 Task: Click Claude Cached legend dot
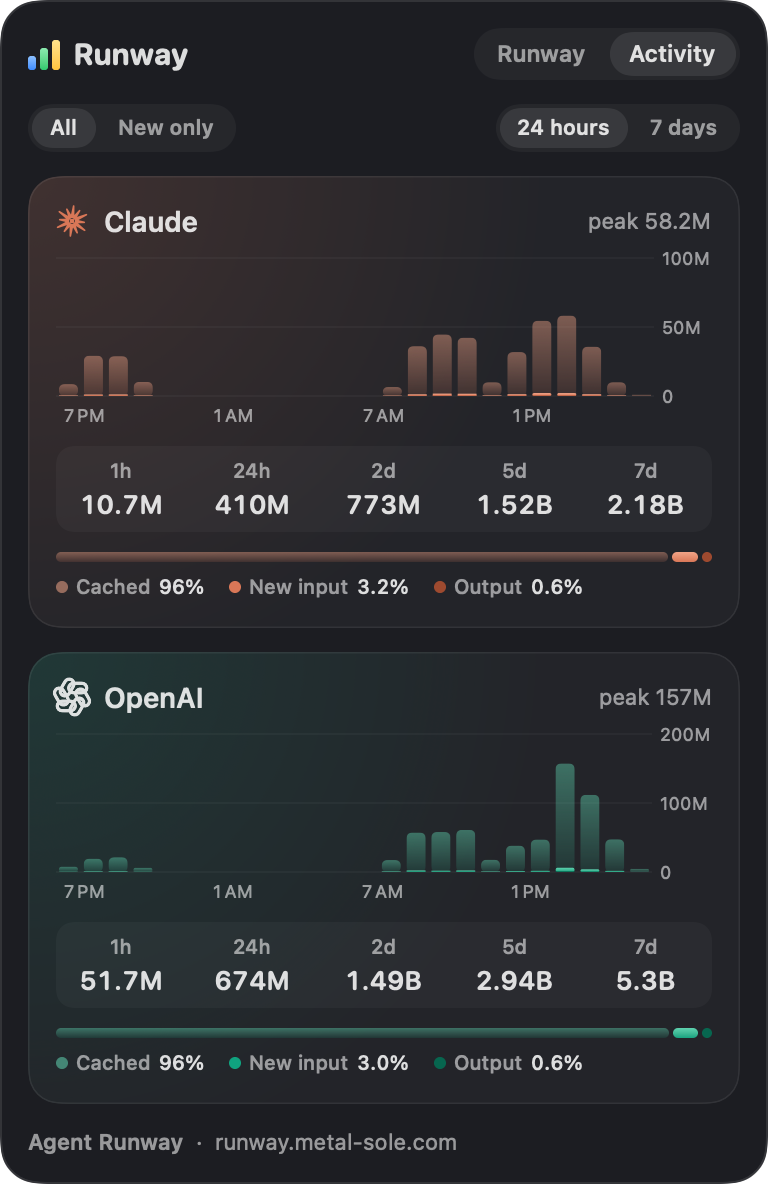pos(62,587)
